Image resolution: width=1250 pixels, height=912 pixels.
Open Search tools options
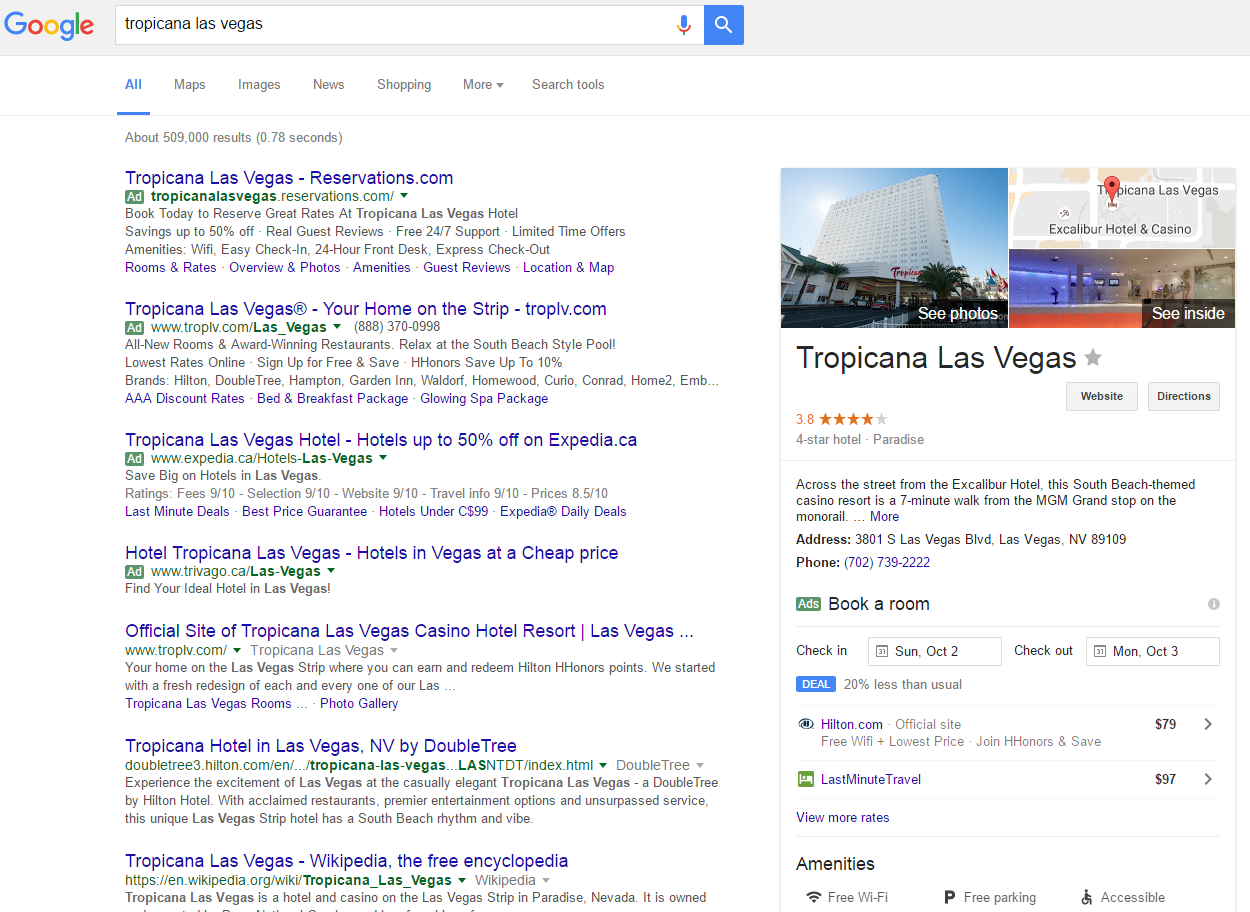tap(568, 85)
